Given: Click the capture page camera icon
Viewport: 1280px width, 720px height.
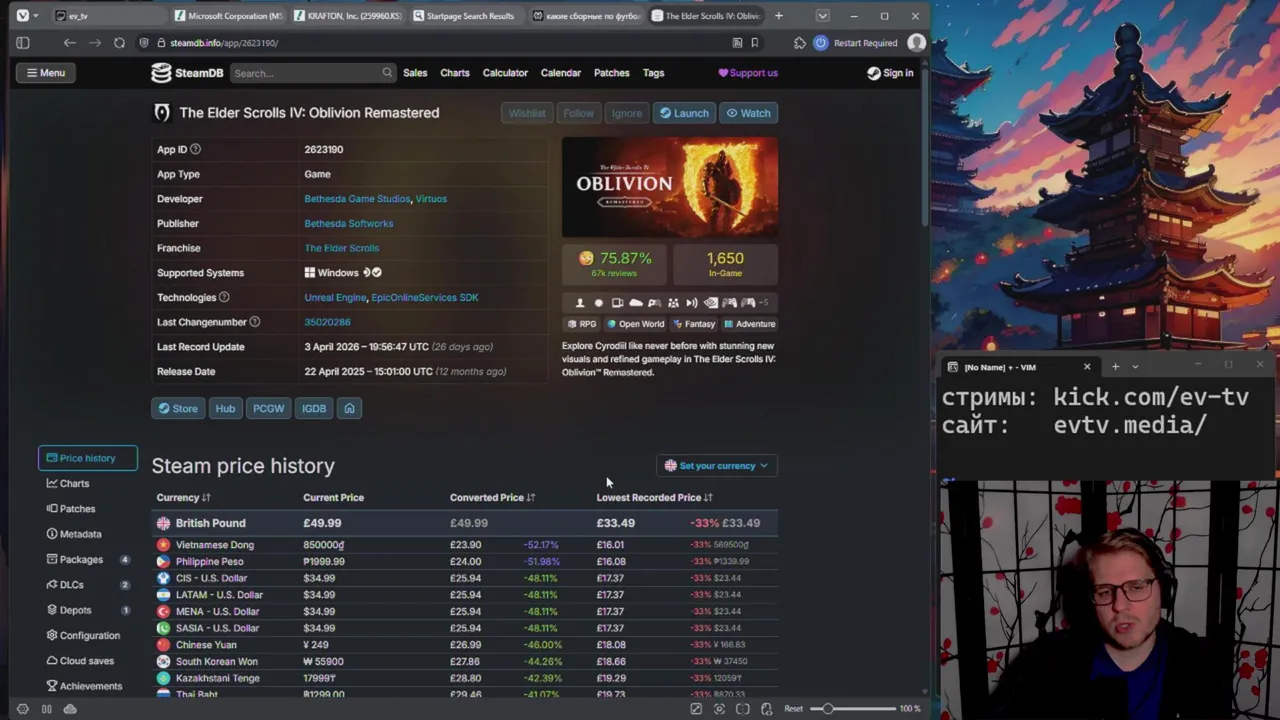Looking at the screenshot, I should point(719,709).
